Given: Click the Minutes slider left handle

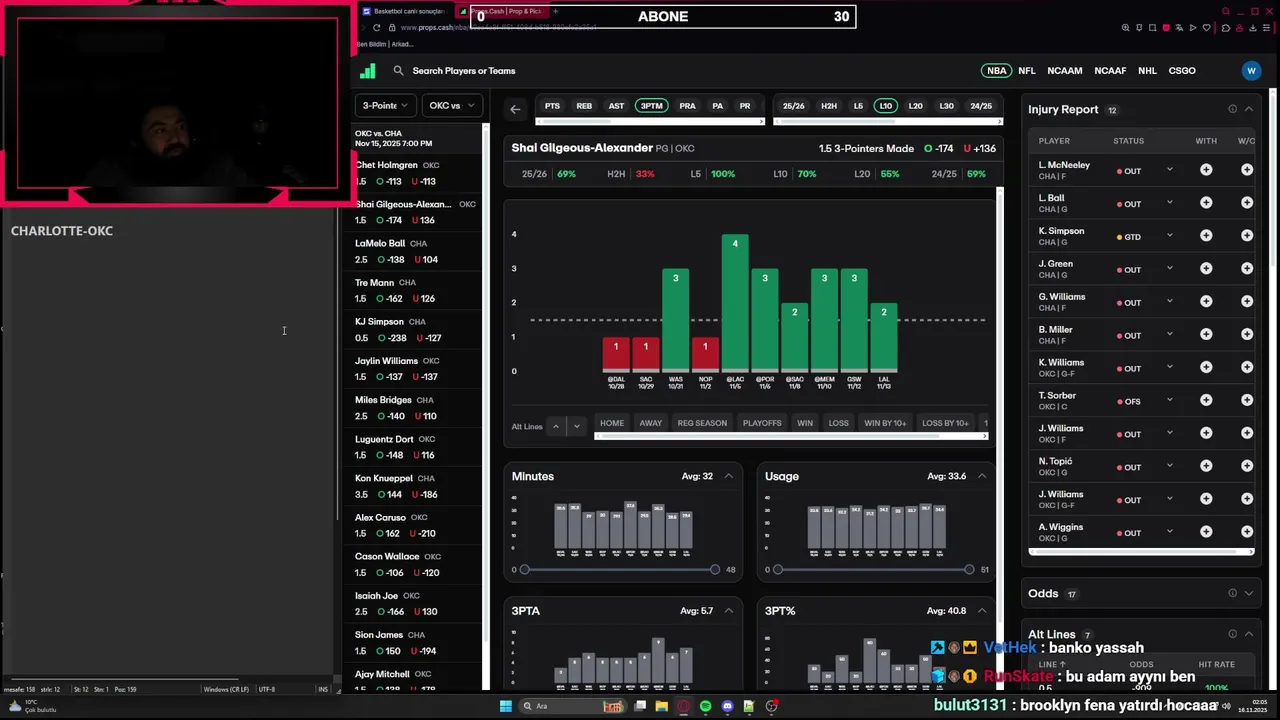Looking at the screenshot, I should [x=524, y=569].
